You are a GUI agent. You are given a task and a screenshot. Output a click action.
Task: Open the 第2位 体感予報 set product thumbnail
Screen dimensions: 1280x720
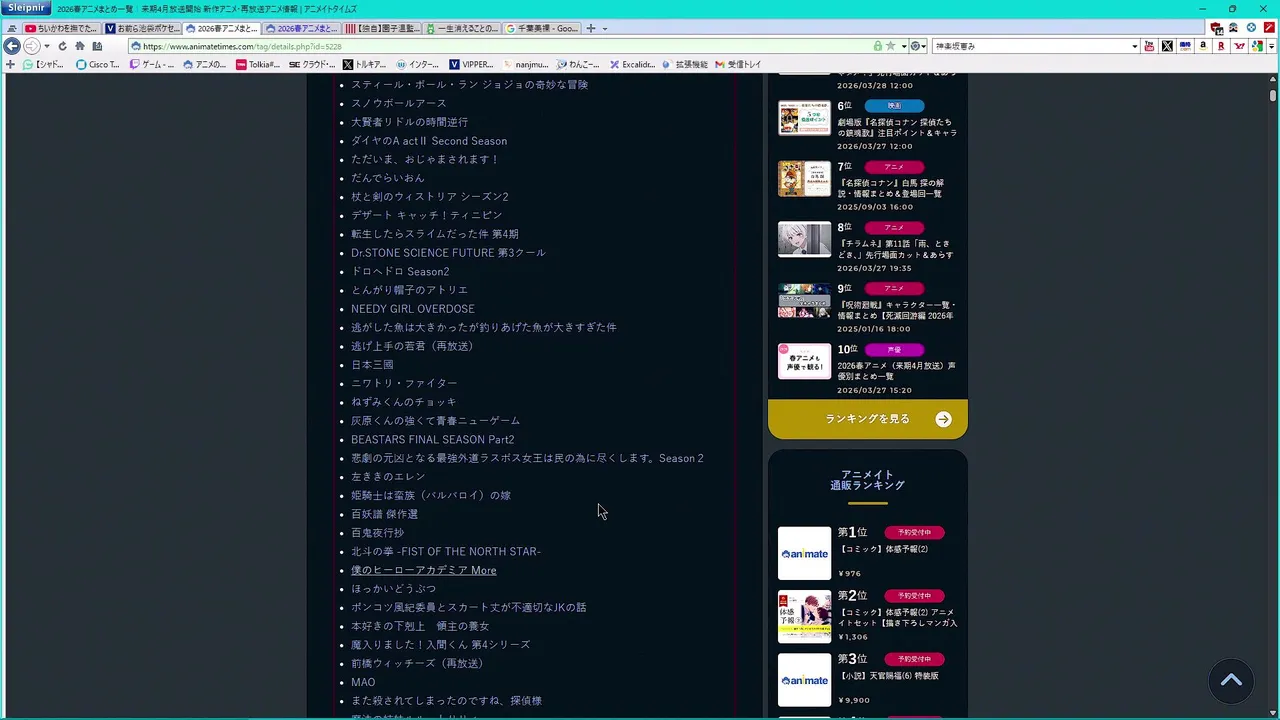click(x=804, y=616)
